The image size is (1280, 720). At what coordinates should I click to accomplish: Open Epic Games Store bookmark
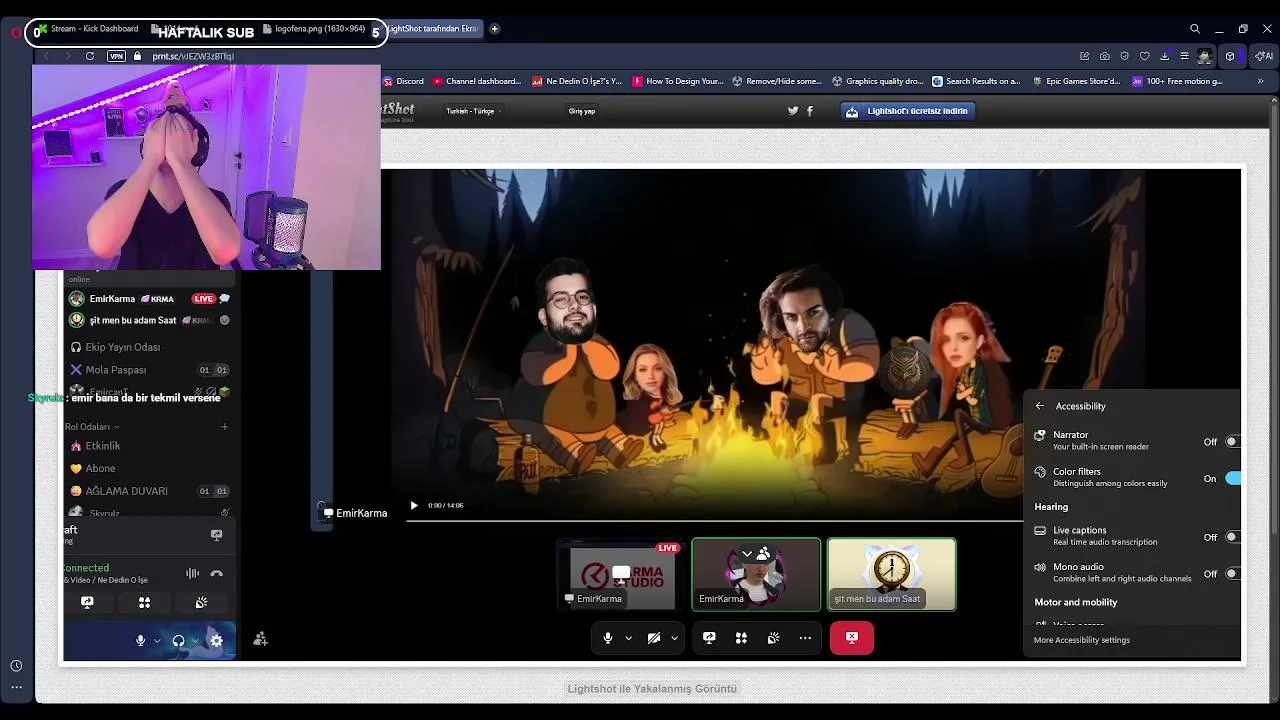(x=1075, y=81)
